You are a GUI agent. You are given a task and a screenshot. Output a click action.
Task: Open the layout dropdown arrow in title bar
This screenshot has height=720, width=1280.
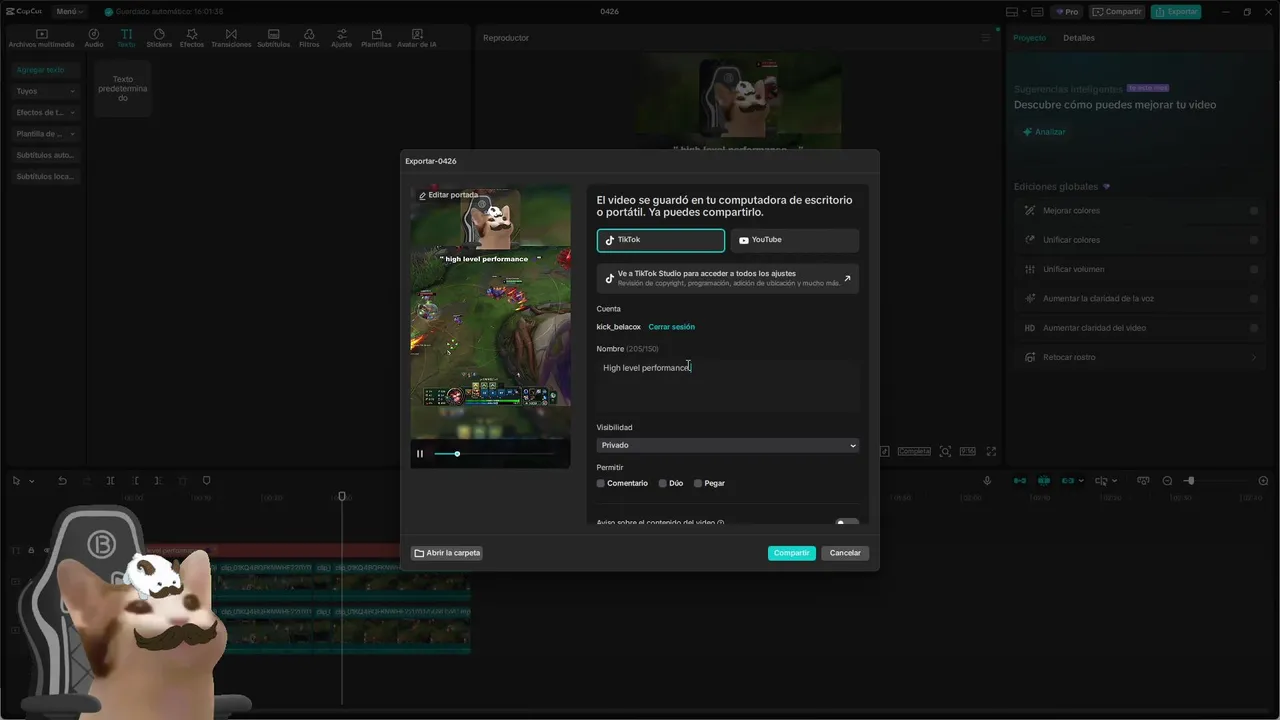tap(1026, 12)
